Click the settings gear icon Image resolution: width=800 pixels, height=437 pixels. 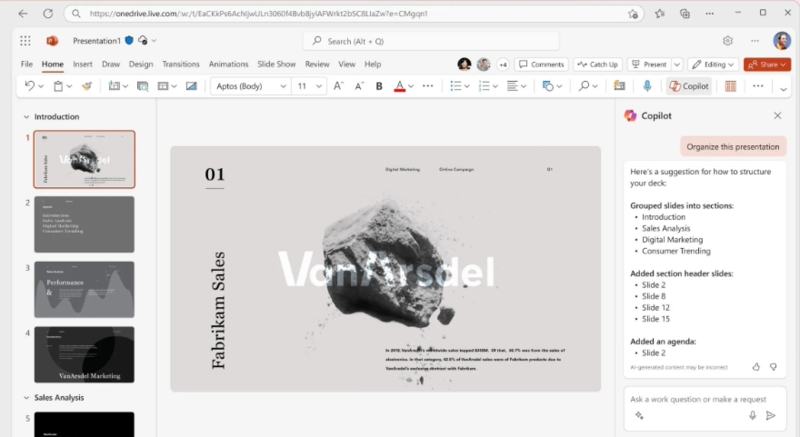[728, 41]
